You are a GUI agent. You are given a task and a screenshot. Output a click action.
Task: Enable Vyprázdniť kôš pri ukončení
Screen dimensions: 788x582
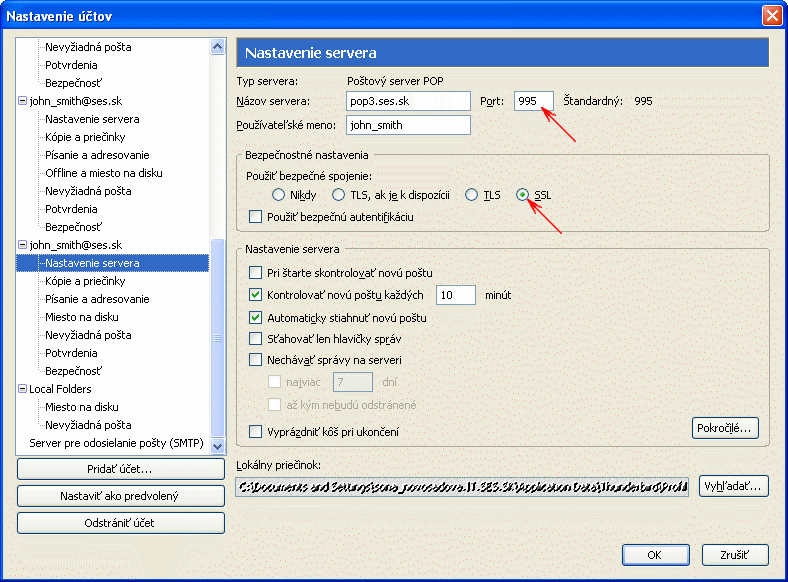point(255,432)
